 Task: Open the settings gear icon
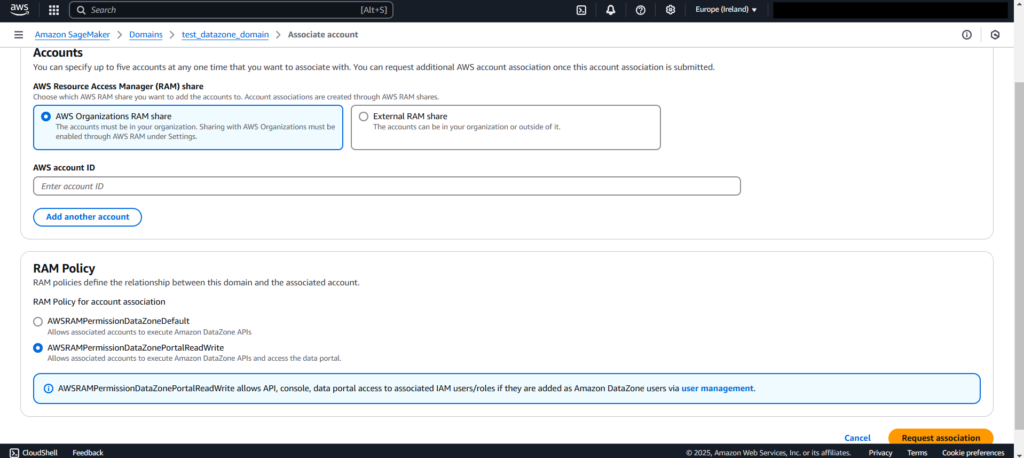click(x=670, y=10)
